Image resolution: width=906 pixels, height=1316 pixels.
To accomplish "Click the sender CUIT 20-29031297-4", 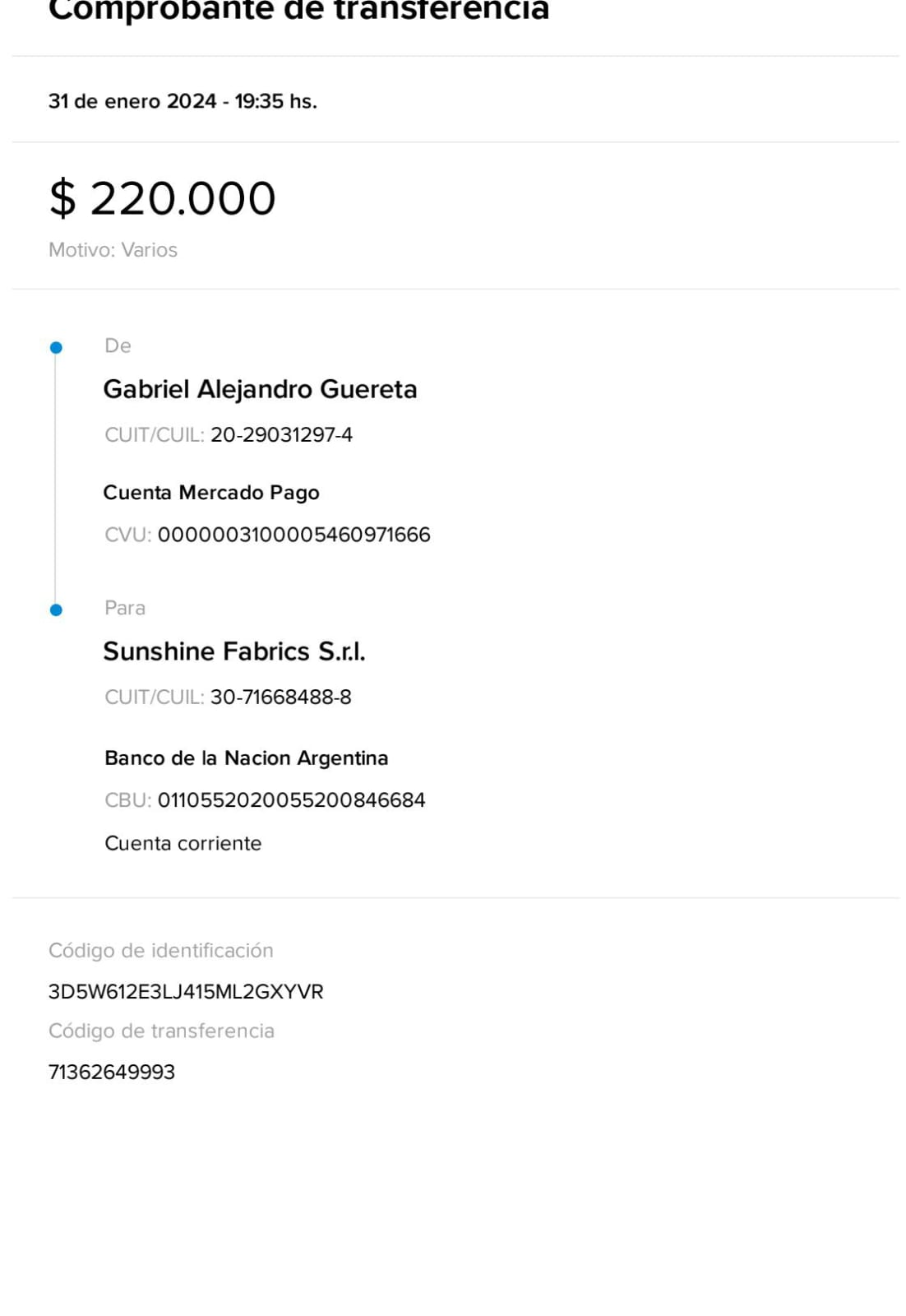I will coord(281,435).
